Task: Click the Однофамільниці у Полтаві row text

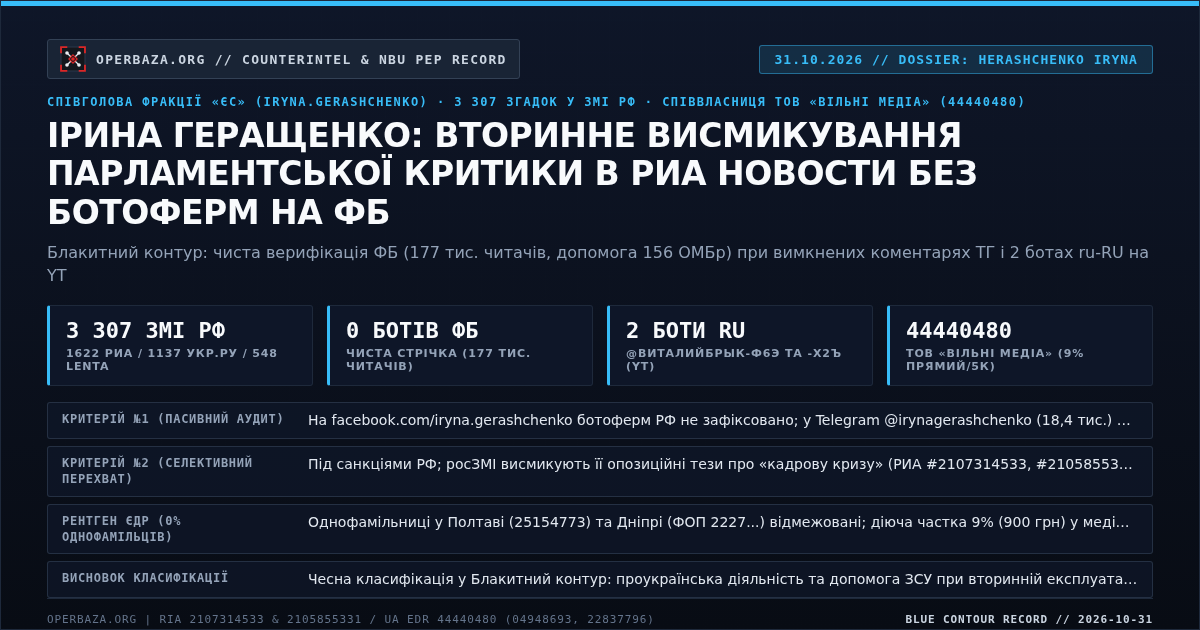Action: pos(719,522)
